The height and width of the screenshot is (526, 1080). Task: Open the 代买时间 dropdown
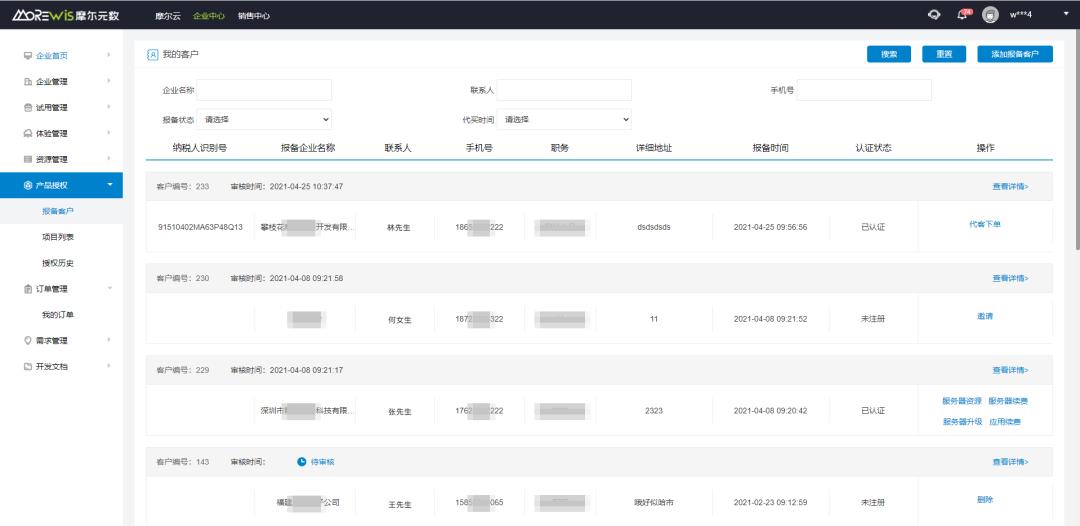[x=564, y=119]
